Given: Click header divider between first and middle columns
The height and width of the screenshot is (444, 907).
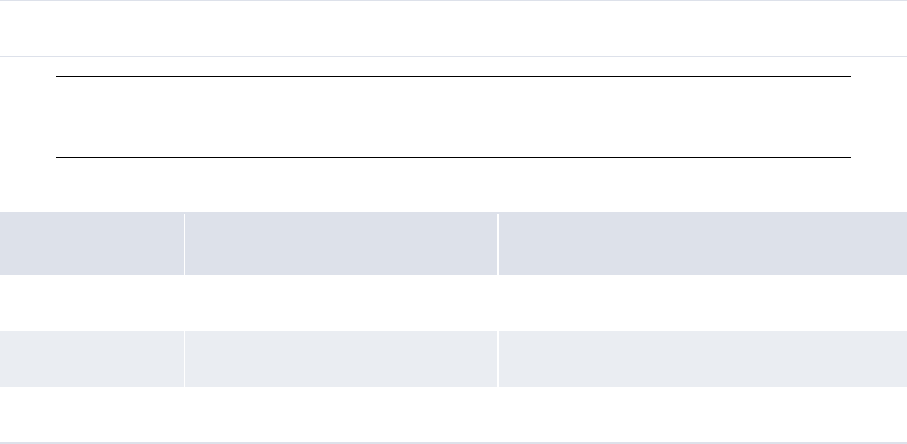Looking at the screenshot, I should 185,243.
